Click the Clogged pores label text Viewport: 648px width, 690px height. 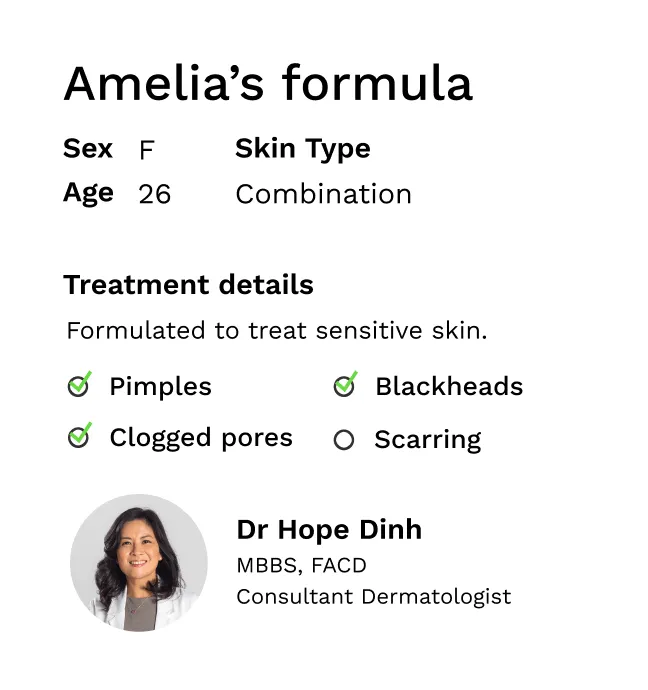click(x=201, y=438)
